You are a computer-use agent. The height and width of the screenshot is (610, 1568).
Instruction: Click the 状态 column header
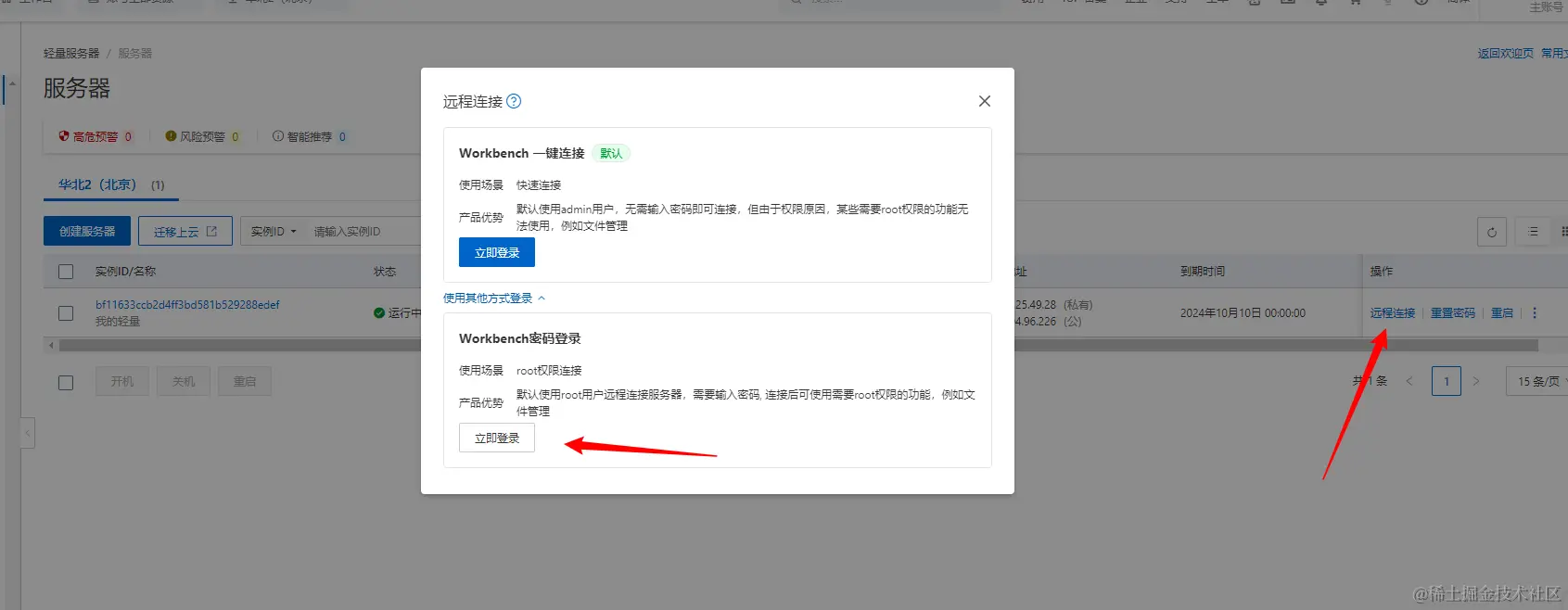385,272
